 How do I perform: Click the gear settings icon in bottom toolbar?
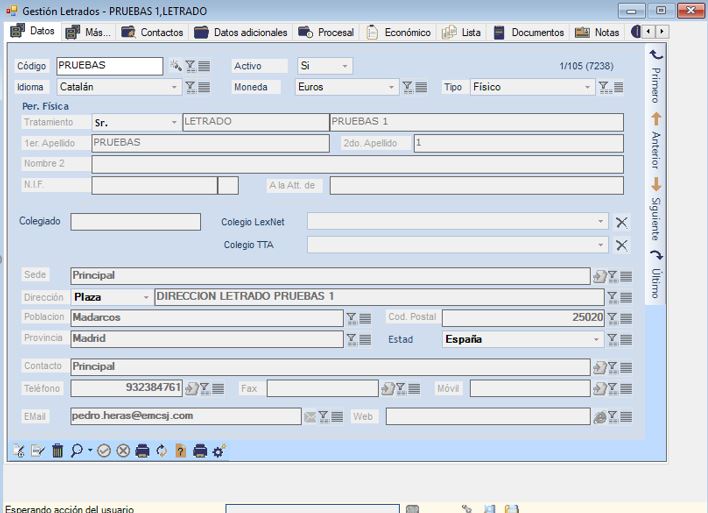(219, 451)
